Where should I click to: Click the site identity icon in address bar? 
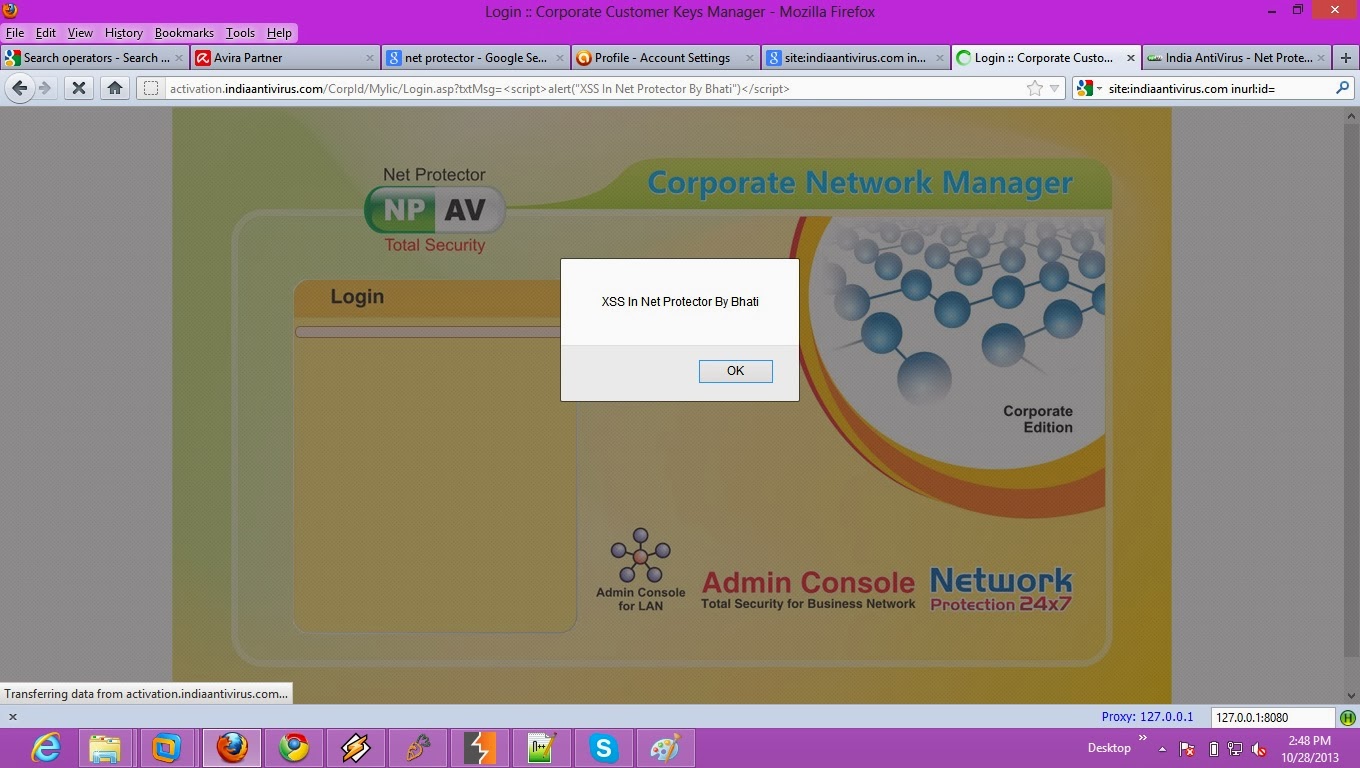pos(150,88)
